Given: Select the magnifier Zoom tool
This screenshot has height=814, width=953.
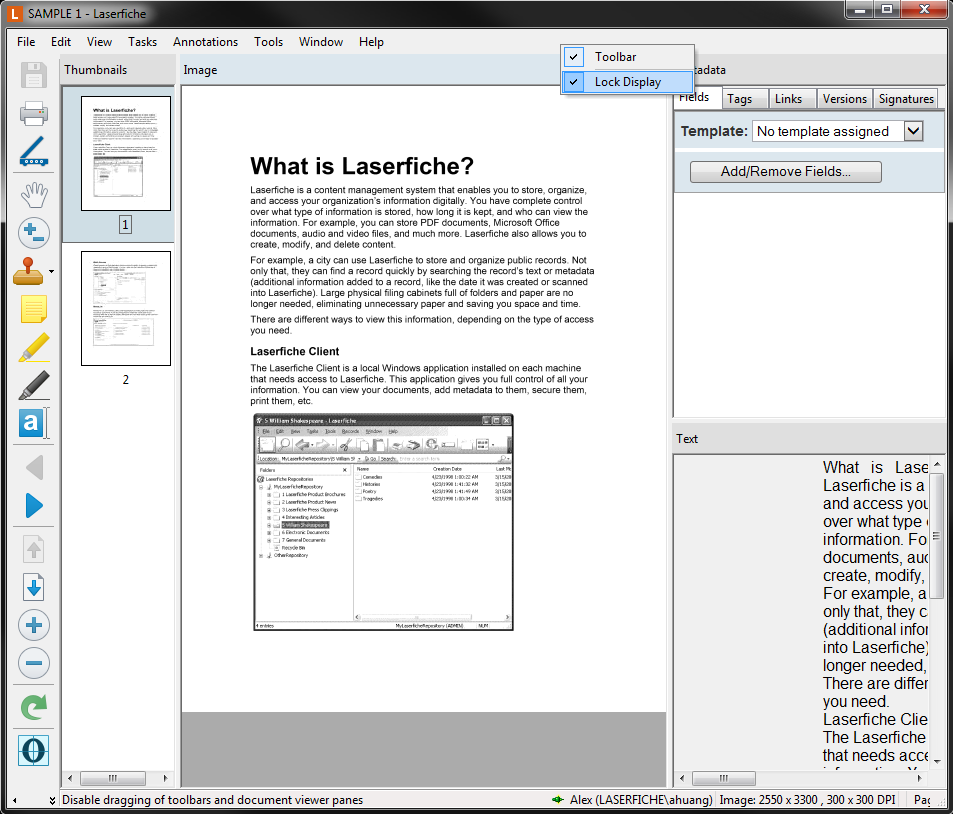Looking at the screenshot, I should pos(33,233).
